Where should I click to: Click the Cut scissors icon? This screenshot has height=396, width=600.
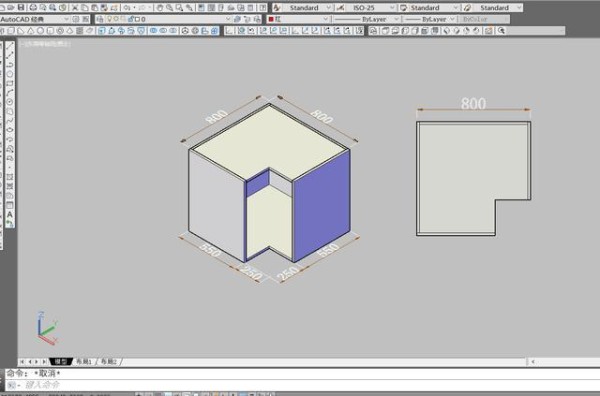tap(75, 7)
